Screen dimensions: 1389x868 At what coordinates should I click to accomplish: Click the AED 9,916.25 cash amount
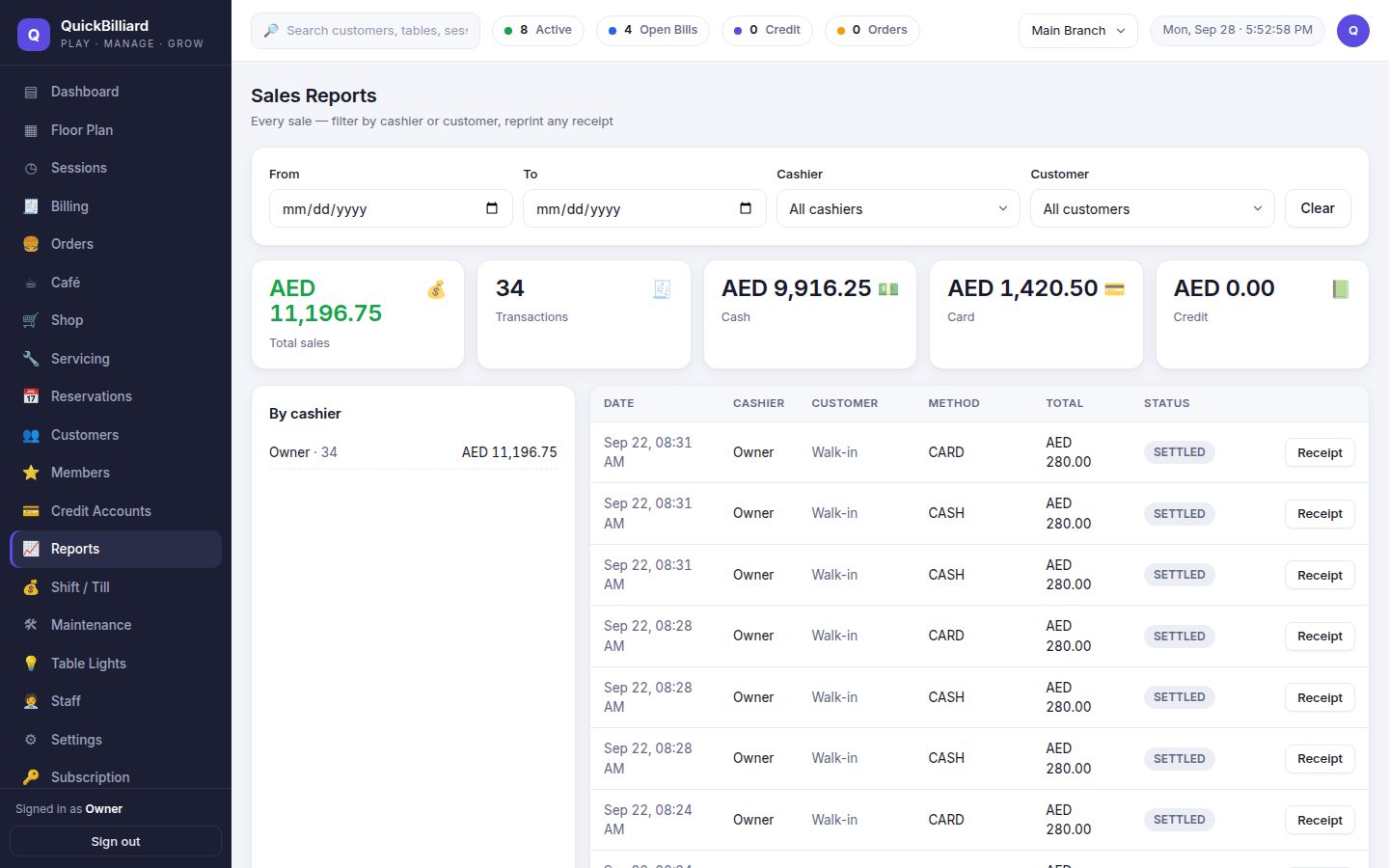[797, 288]
